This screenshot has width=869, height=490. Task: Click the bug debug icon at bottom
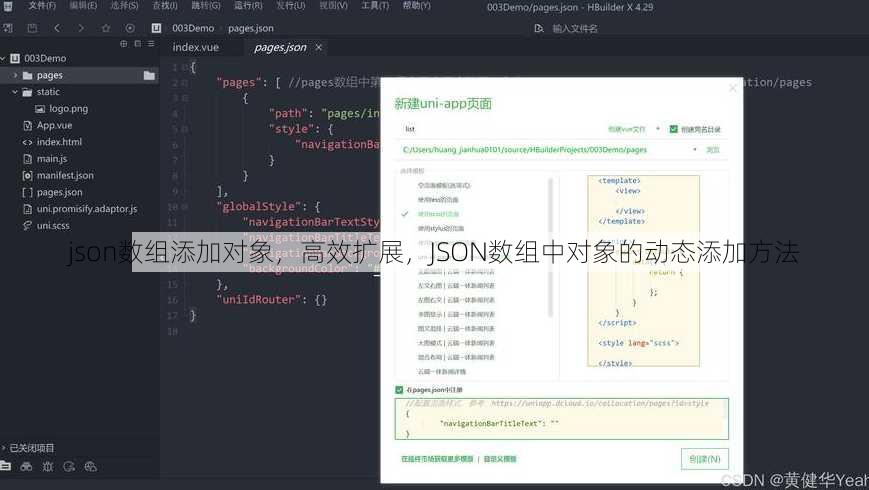48,467
